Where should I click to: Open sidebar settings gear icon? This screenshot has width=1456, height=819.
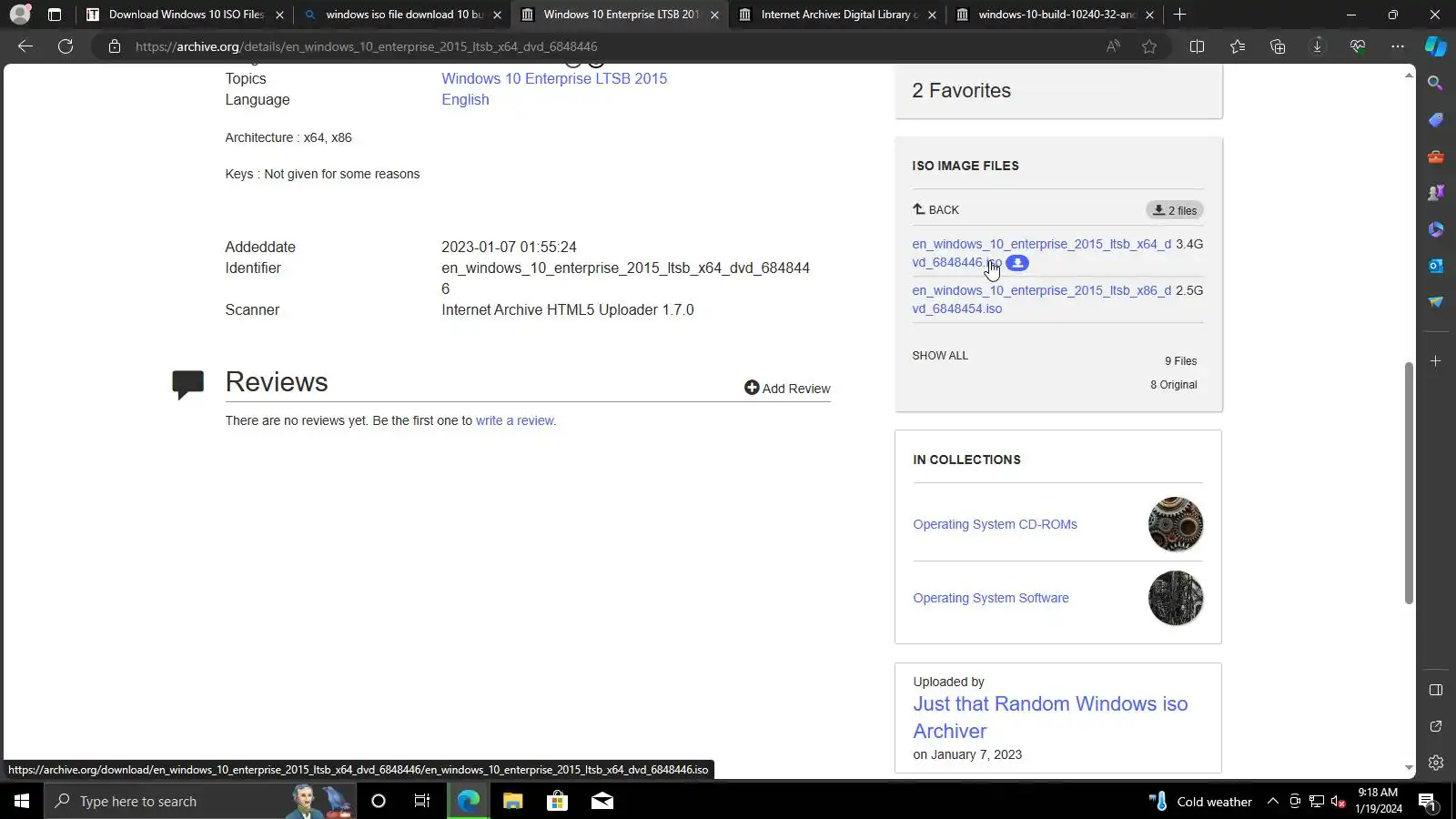pyautogui.click(x=1436, y=763)
